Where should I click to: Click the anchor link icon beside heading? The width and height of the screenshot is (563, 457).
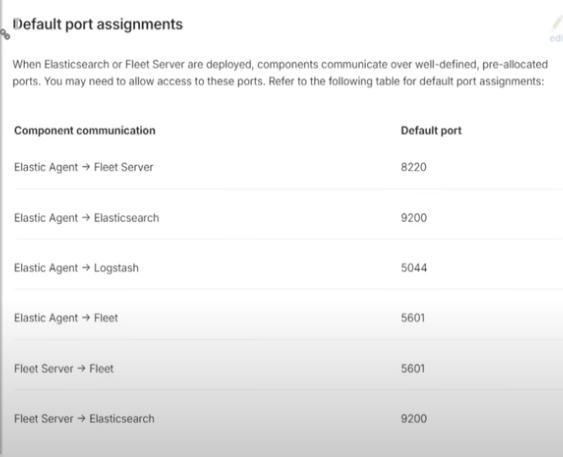pos(5,34)
